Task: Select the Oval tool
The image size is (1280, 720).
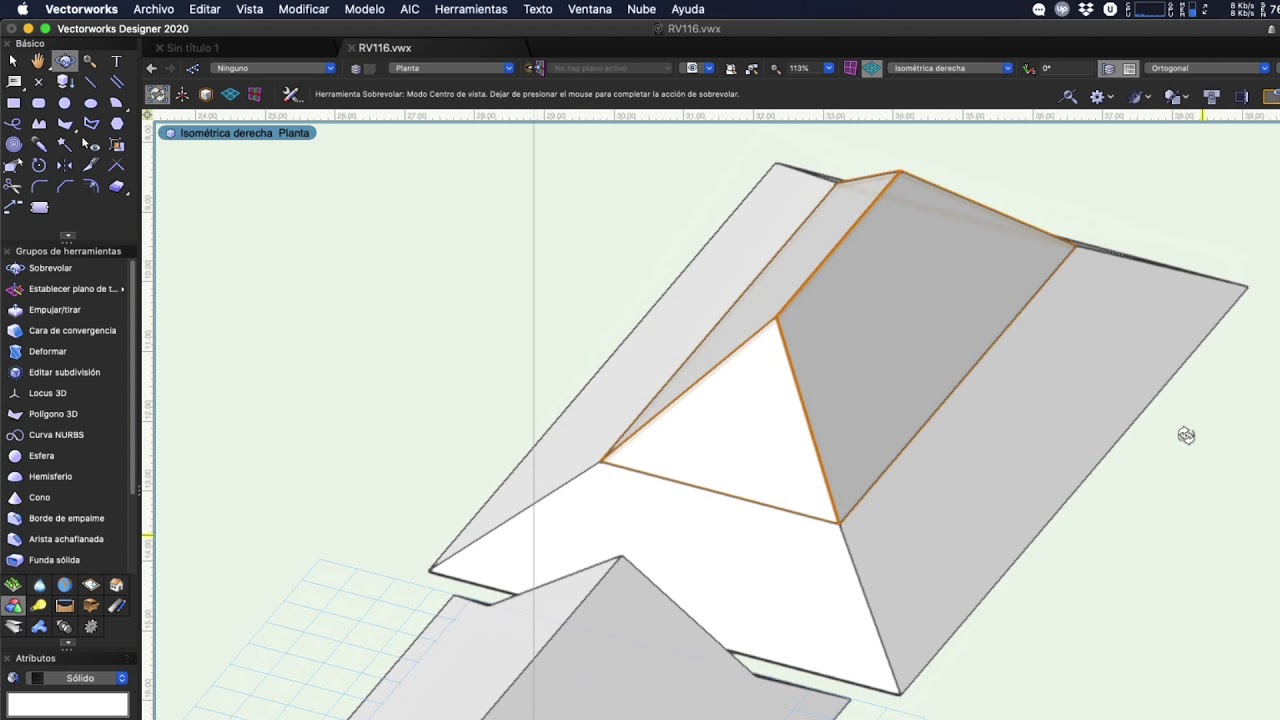Action: [91, 103]
